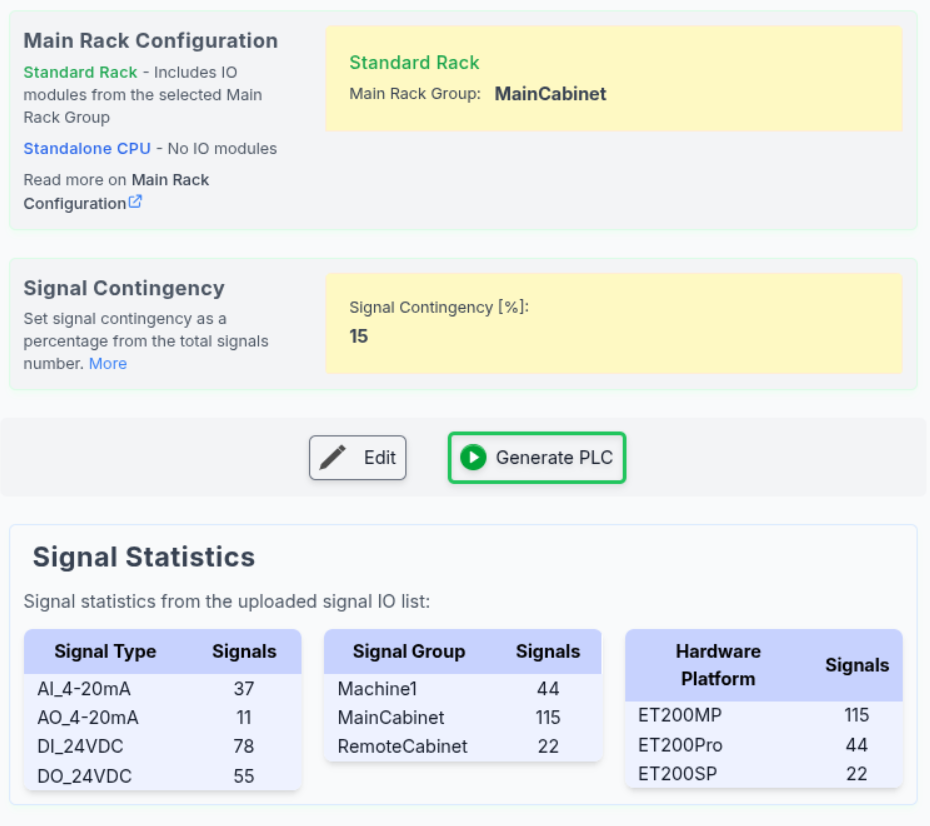Click the external link icon after Main Rack Configuration

[135, 202]
